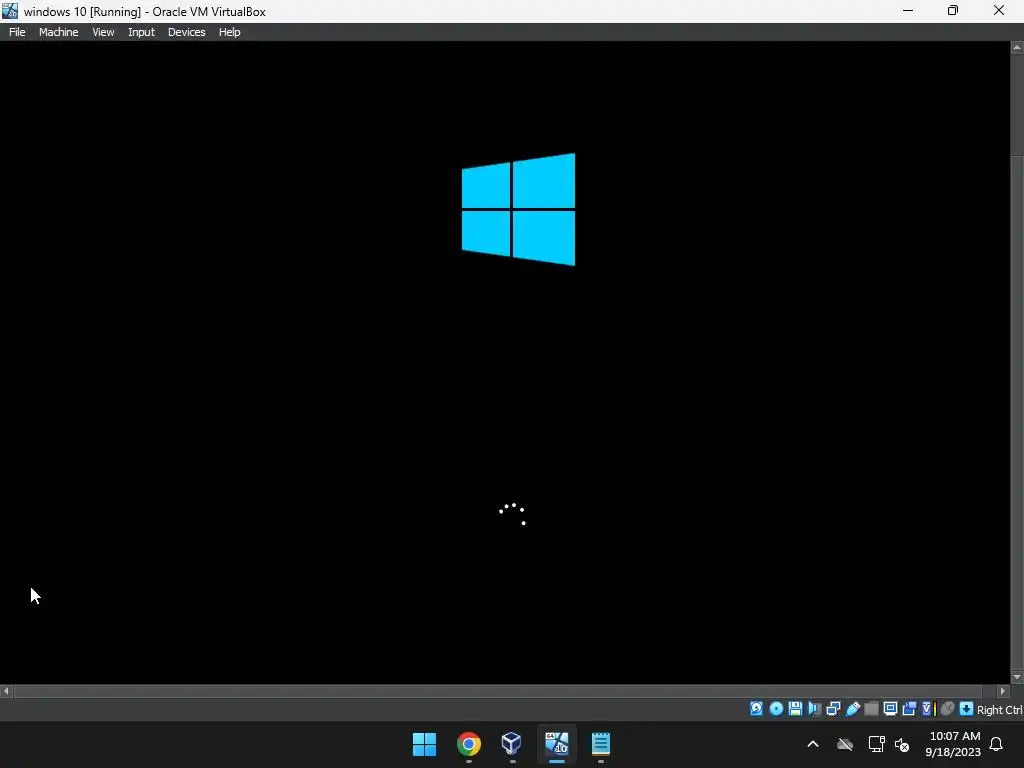Image resolution: width=1024 pixels, height=768 pixels.
Task: Click the OneDrive cloud tray icon
Action: tap(845, 744)
